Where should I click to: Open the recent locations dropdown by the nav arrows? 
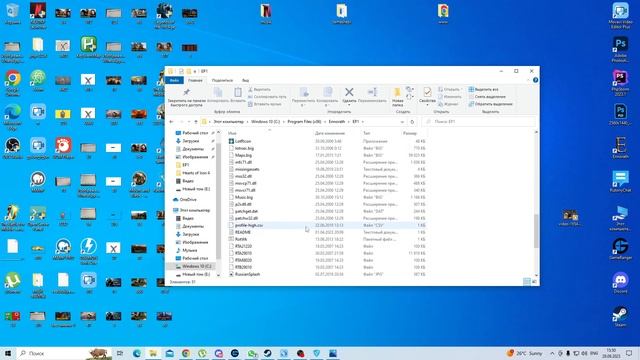click(x=189, y=122)
